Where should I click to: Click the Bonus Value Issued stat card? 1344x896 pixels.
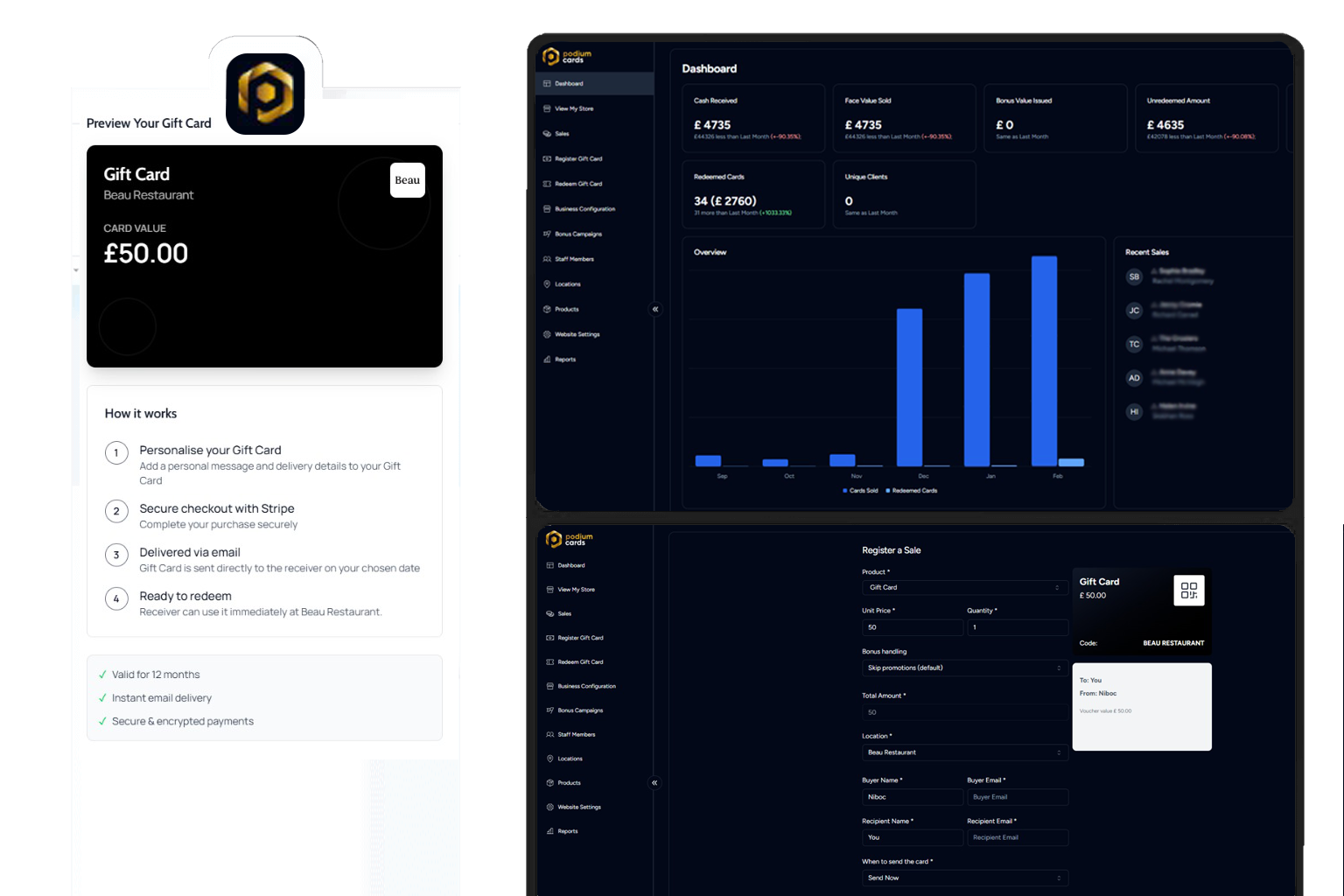[1056, 118]
